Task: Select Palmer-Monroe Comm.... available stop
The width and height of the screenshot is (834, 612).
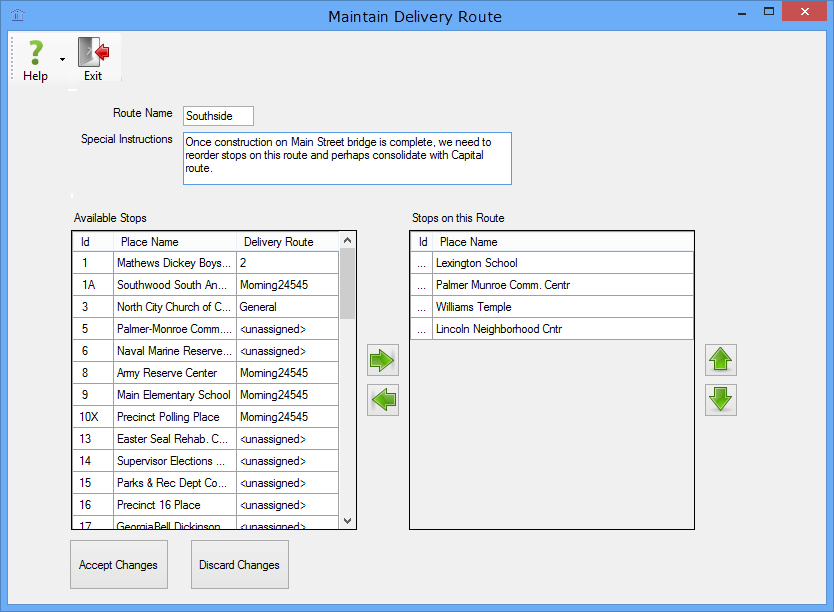Action: coord(205,329)
